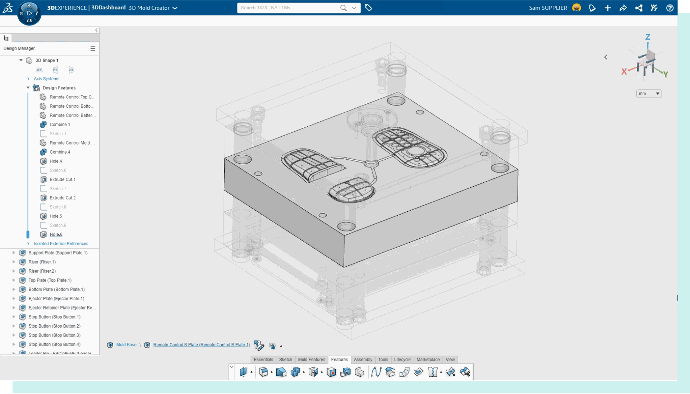Expand the Bottom Plate tree node
Image resolution: width=690 pixels, height=394 pixels.
coord(14,290)
